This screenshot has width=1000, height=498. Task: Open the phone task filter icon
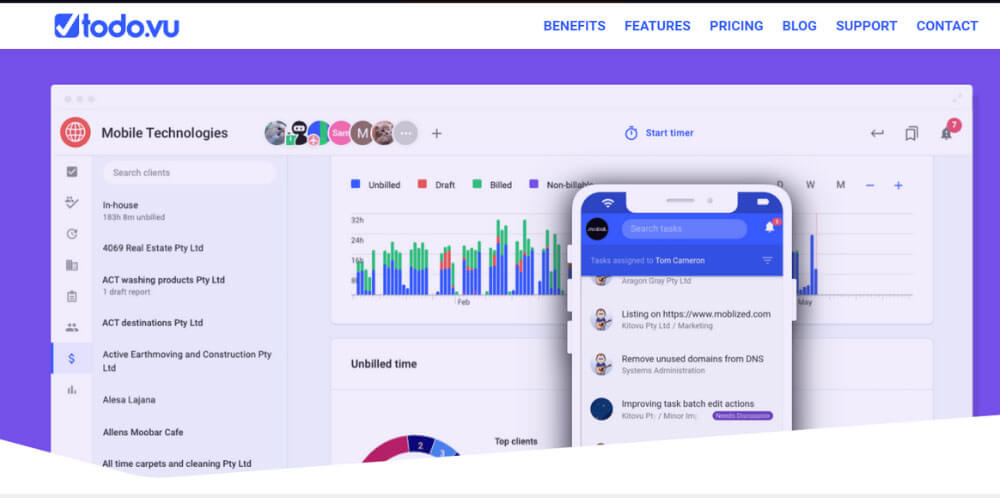(767, 260)
